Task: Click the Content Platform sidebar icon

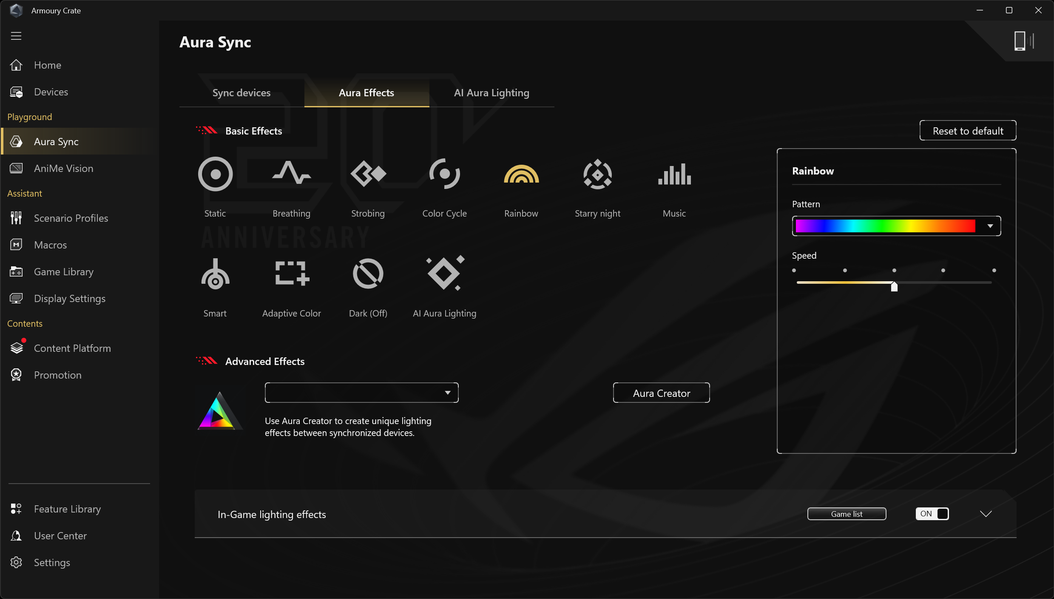Action: coord(17,348)
